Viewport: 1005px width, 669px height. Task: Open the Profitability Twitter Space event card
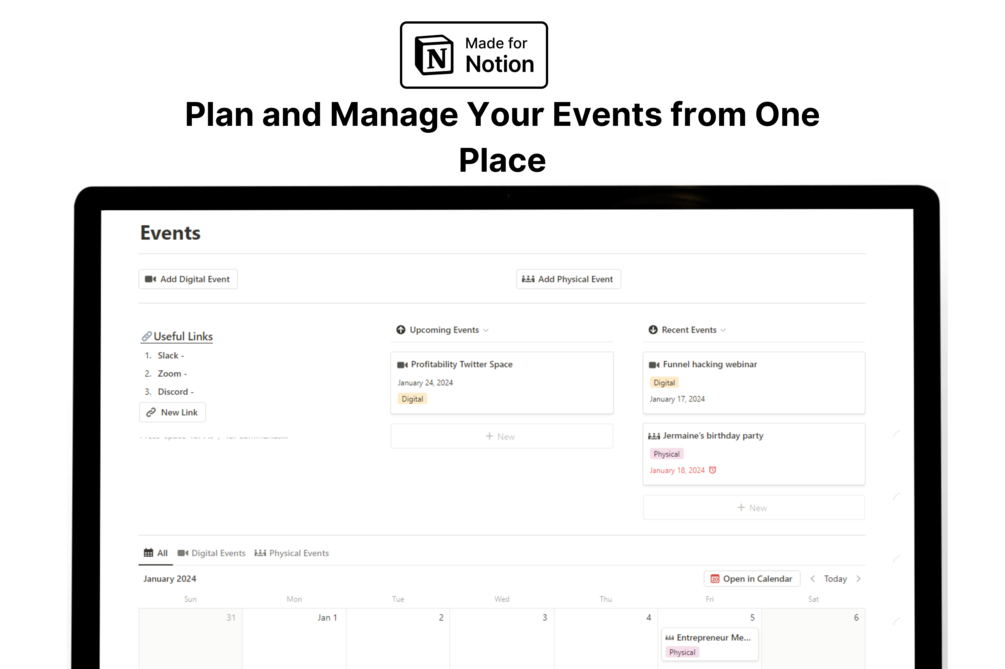pos(501,381)
